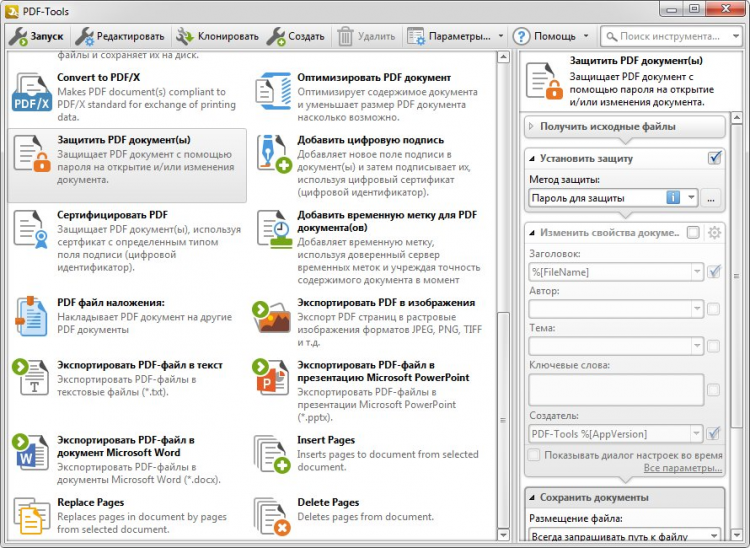Click the Запуск toolbar button

tap(36, 36)
